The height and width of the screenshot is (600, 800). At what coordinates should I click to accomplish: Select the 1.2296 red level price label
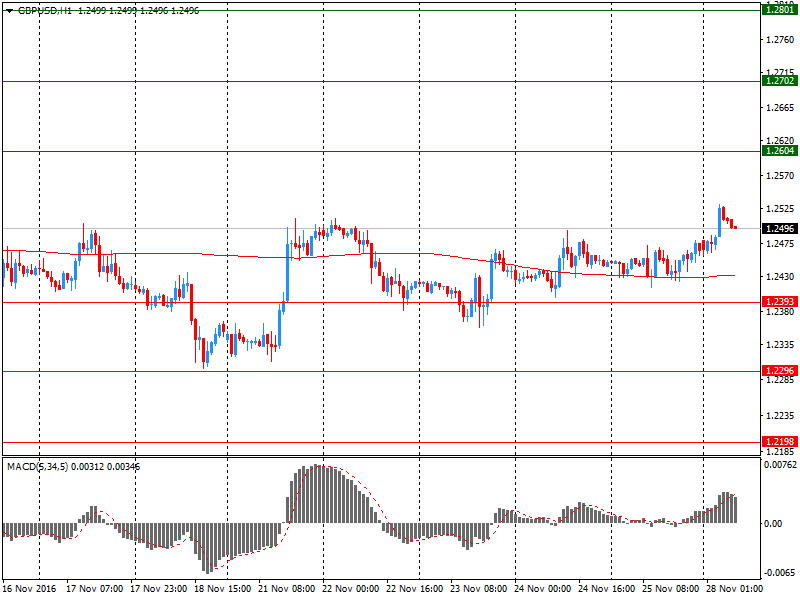coord(780,371)
